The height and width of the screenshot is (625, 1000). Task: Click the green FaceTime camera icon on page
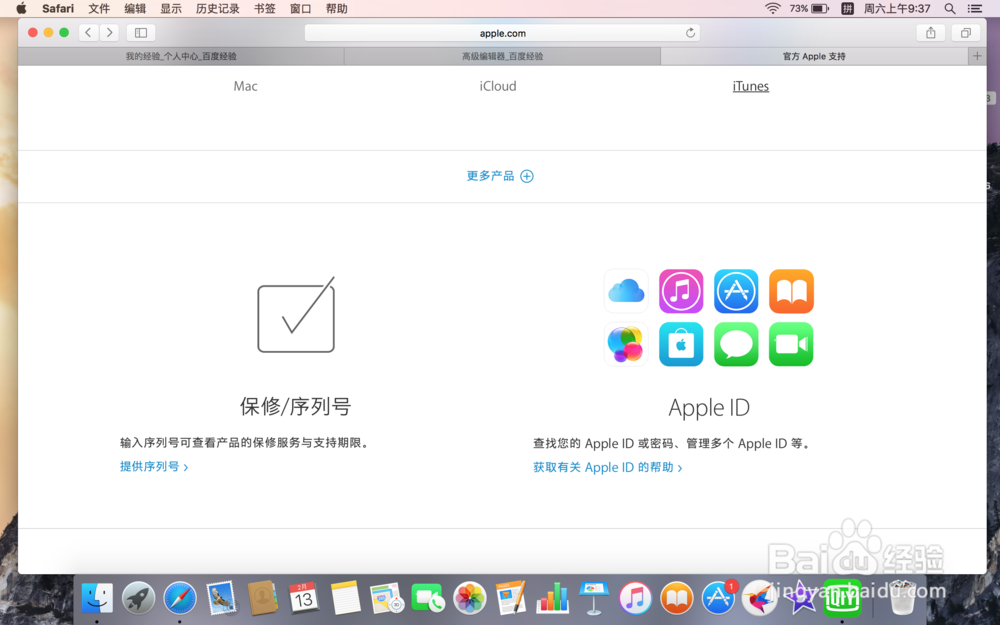[791, 344]
